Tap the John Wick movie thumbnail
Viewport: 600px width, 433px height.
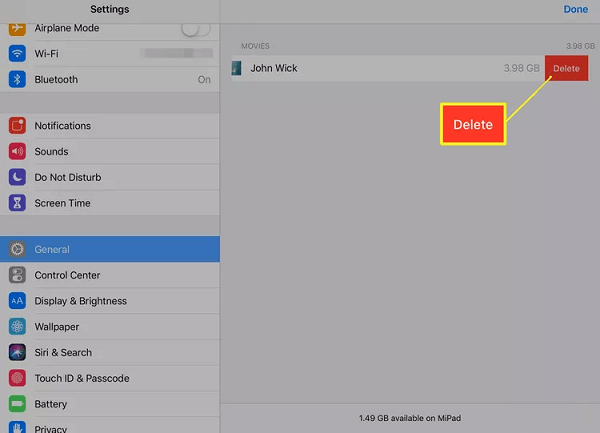[x=236, y=68]
